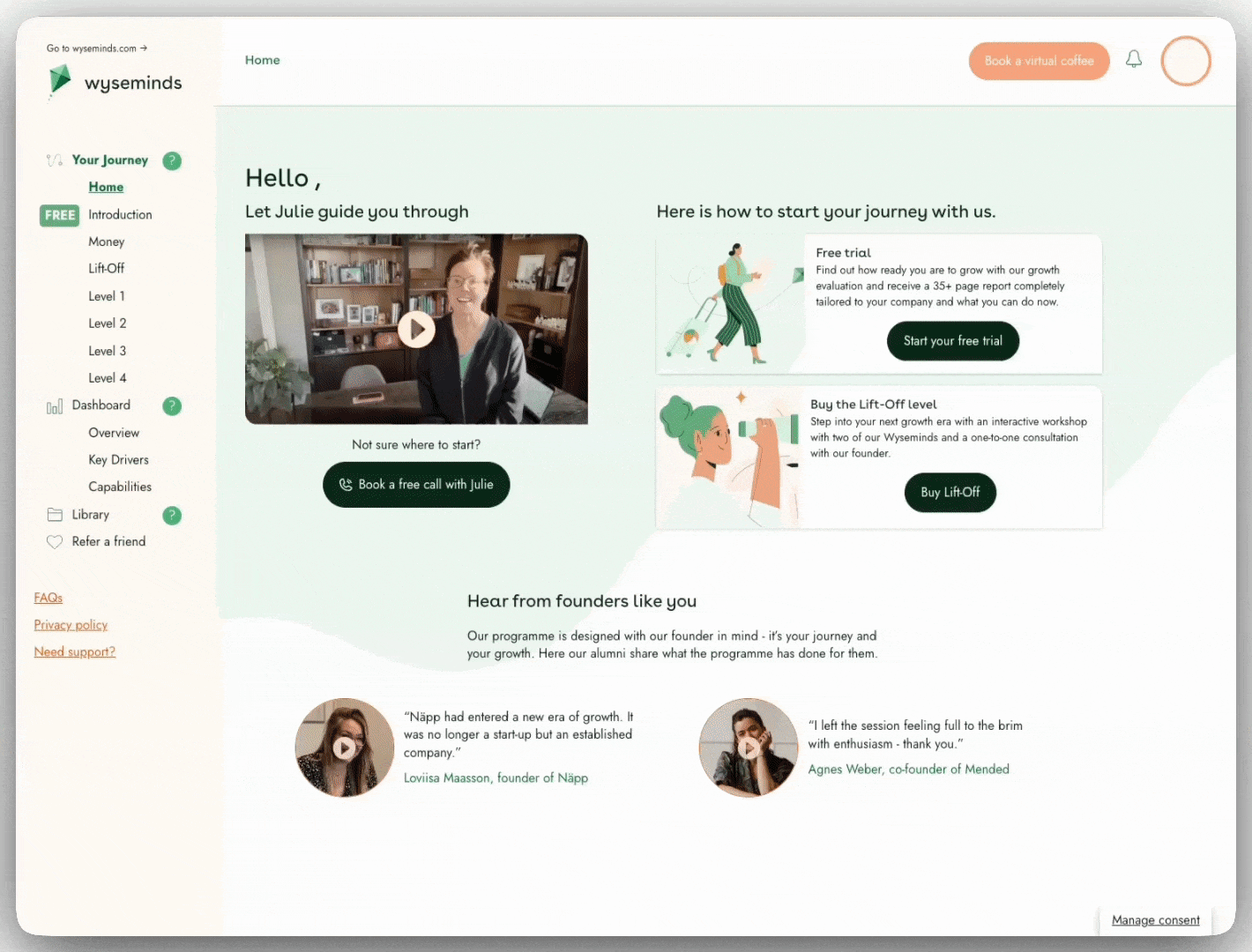Open Refer a friend
This screenshot has height=952, width=1252.
[108, 541]
